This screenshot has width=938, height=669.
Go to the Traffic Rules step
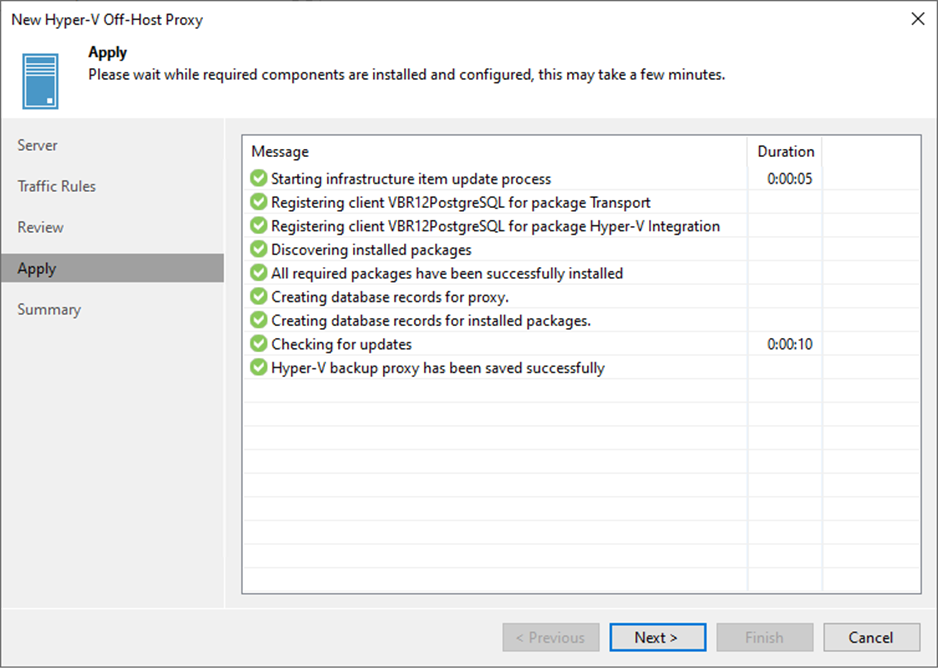[x=56, y=186]
